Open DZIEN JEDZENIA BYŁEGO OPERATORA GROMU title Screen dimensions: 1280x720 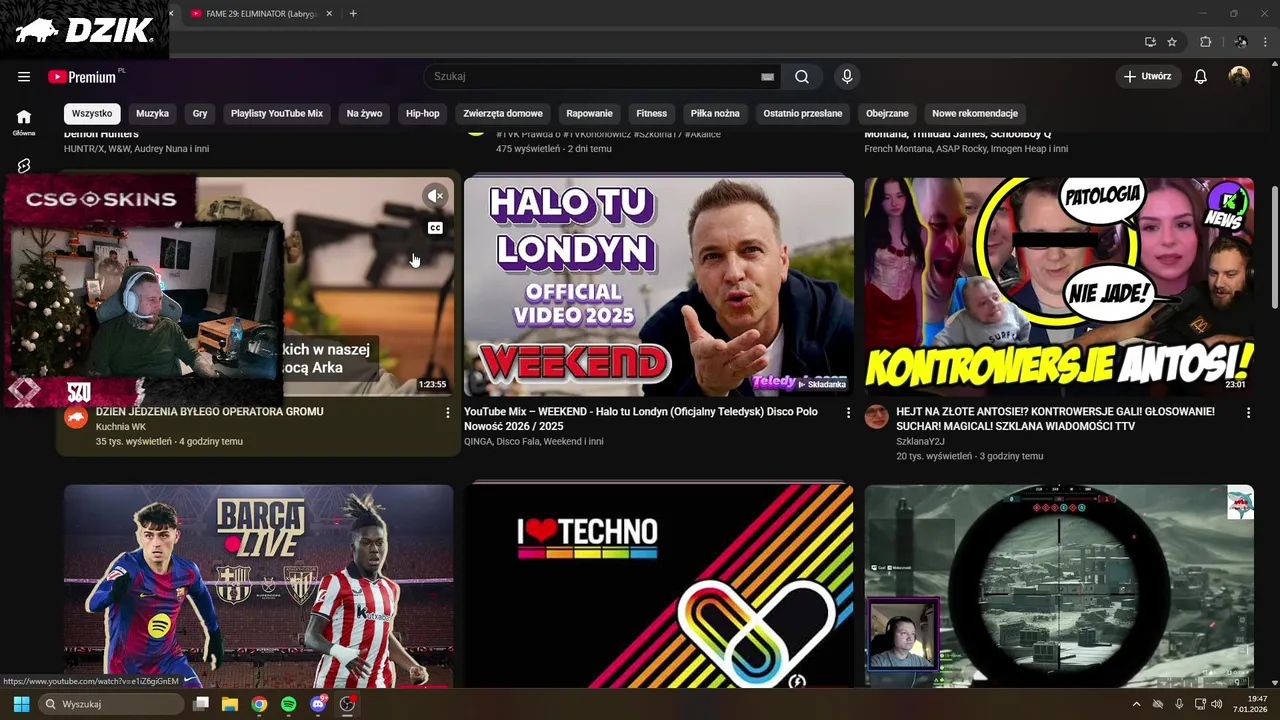(x=210, y=412)
